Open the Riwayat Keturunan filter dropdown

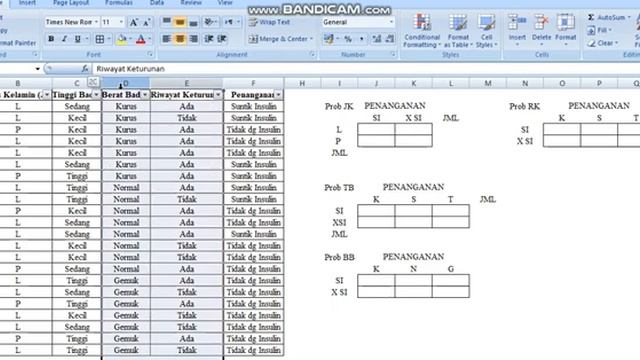coord(218,95)
